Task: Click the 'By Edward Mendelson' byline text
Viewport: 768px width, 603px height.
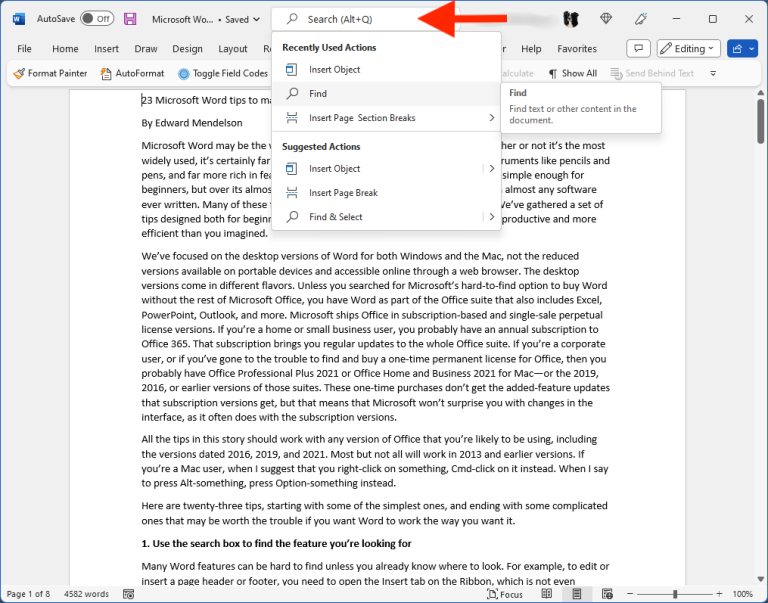Action: (x=192, y=123)
